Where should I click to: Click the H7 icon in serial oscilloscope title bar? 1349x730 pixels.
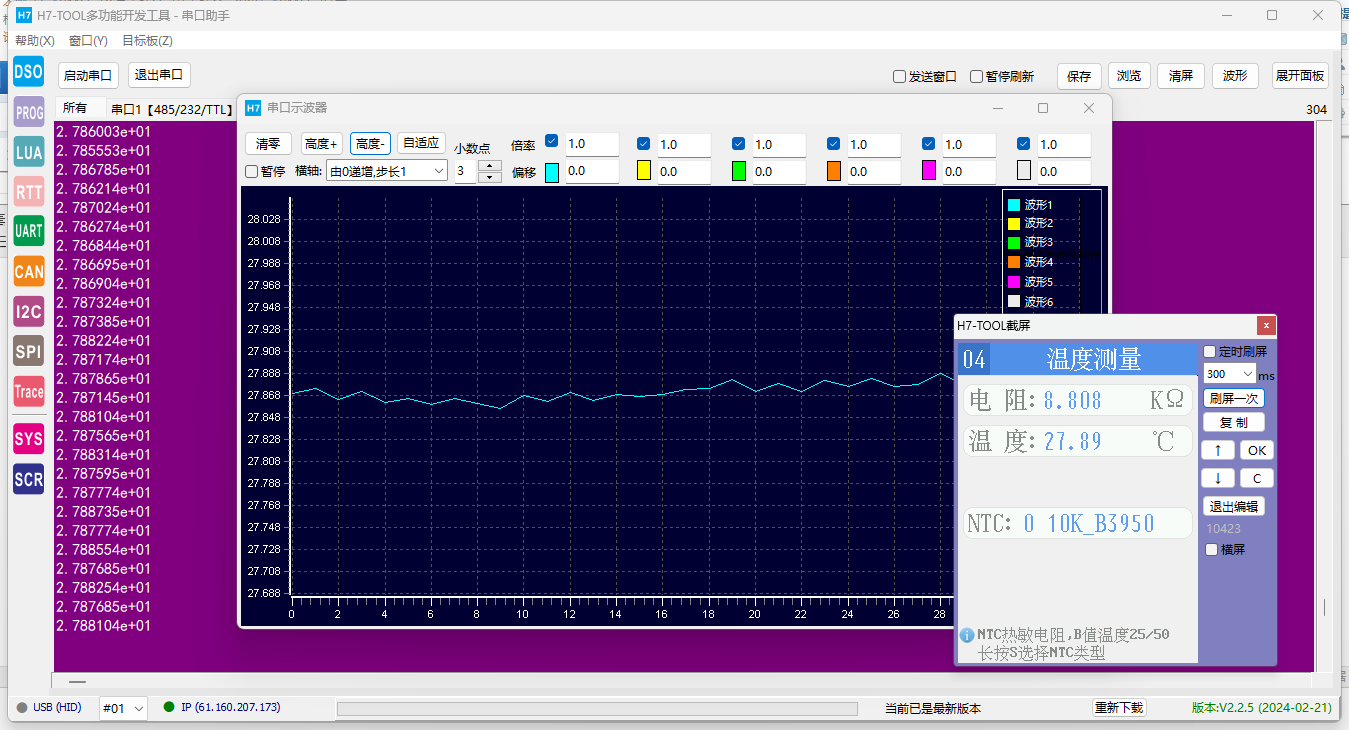(253, 108)
